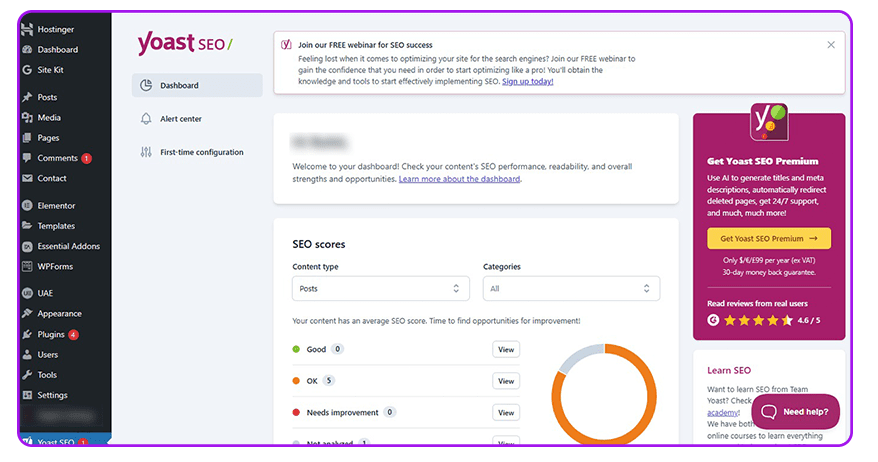The width and height of the screenshot is (878, 462).
Task: Click the Media icon in sidebar
Action: [27, 118]
